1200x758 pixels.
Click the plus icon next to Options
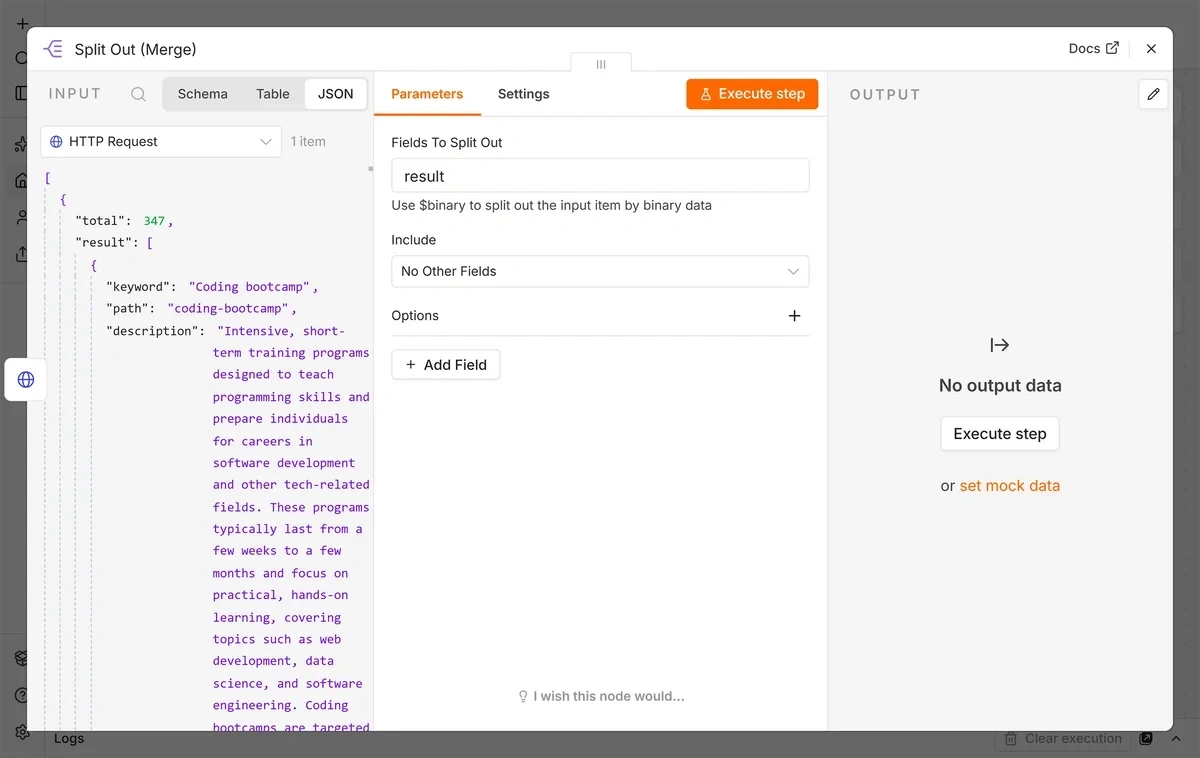pyautogui.click(x=794, y=316)
